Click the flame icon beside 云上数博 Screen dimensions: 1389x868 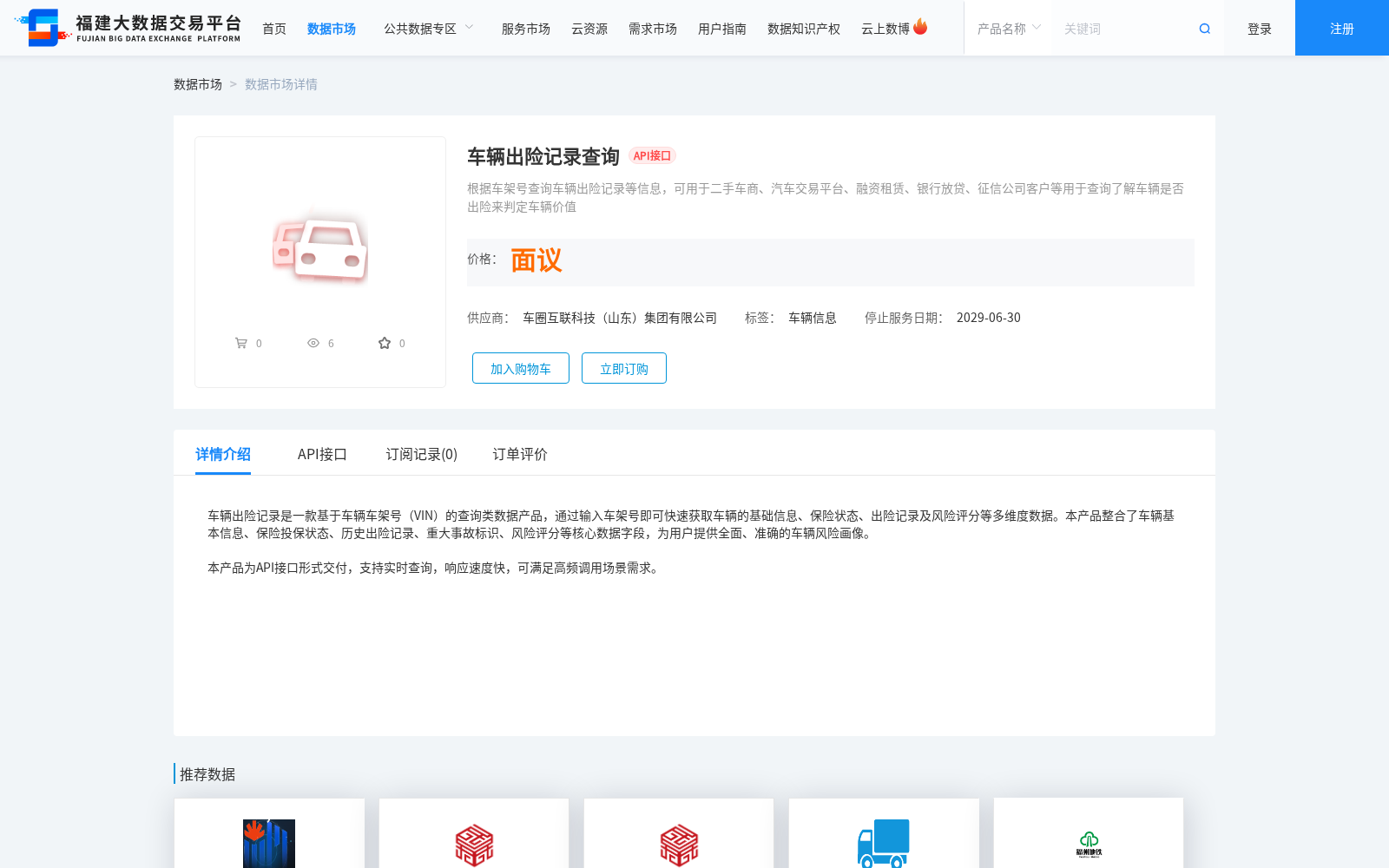(920, 27)
